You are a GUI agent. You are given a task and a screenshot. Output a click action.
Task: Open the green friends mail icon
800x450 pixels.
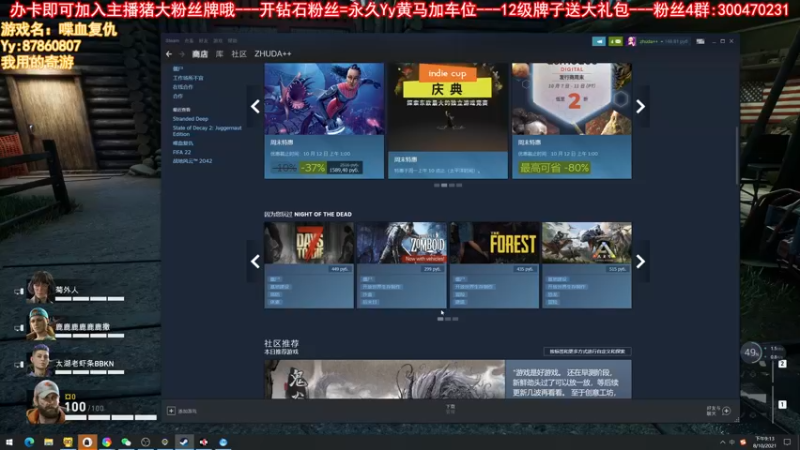615,41
